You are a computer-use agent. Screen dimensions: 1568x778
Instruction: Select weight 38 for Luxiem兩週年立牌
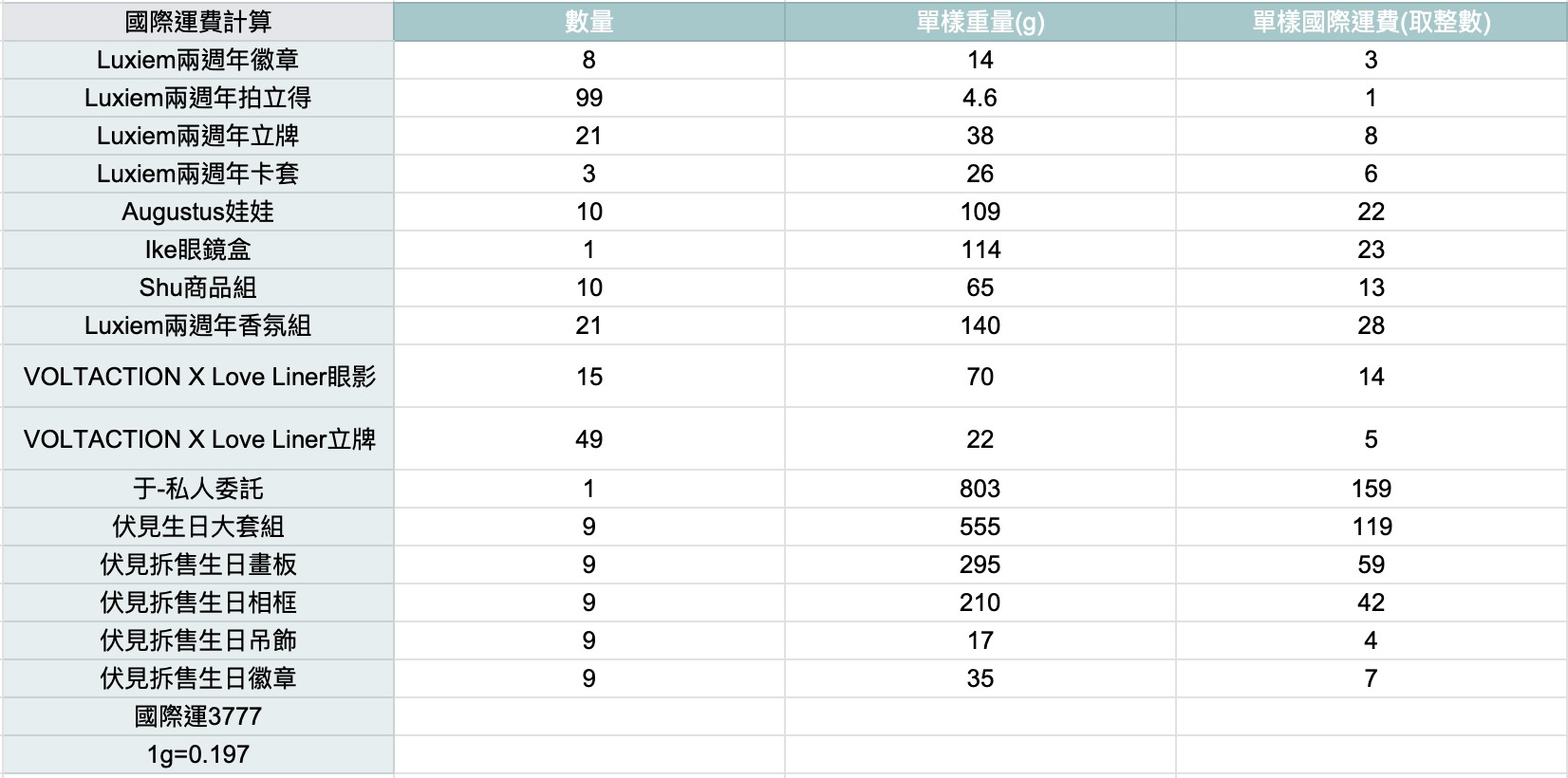click(x=980, y=136)
